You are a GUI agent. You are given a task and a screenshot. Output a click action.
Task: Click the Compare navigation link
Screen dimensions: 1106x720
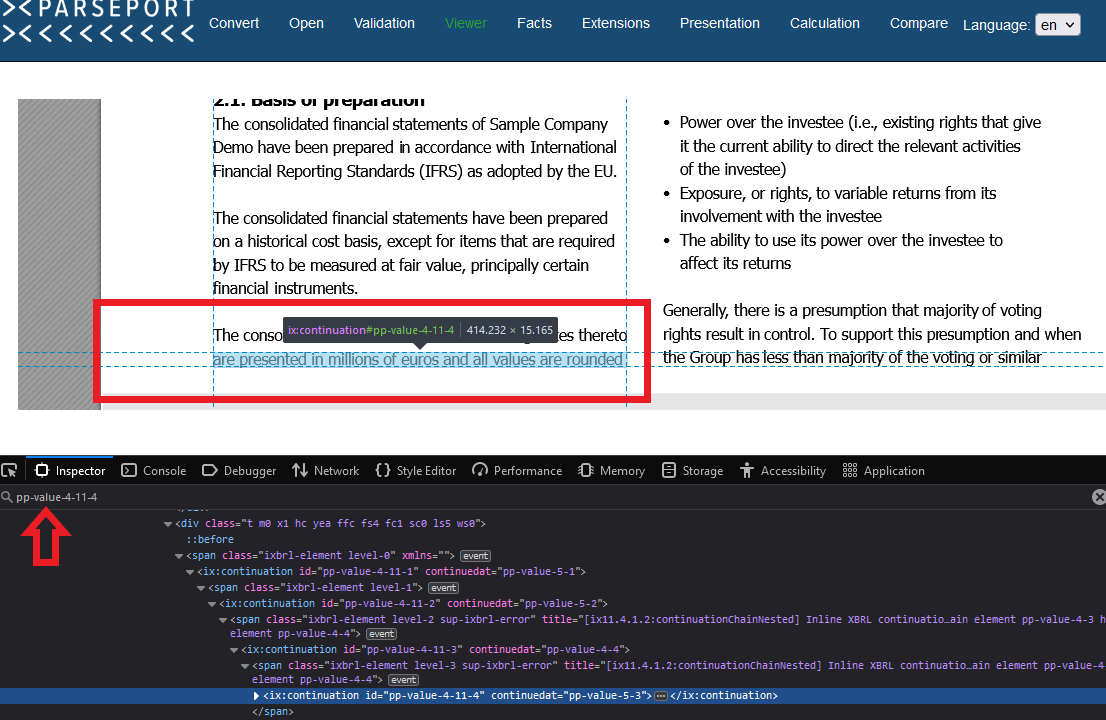pos(918,22)
